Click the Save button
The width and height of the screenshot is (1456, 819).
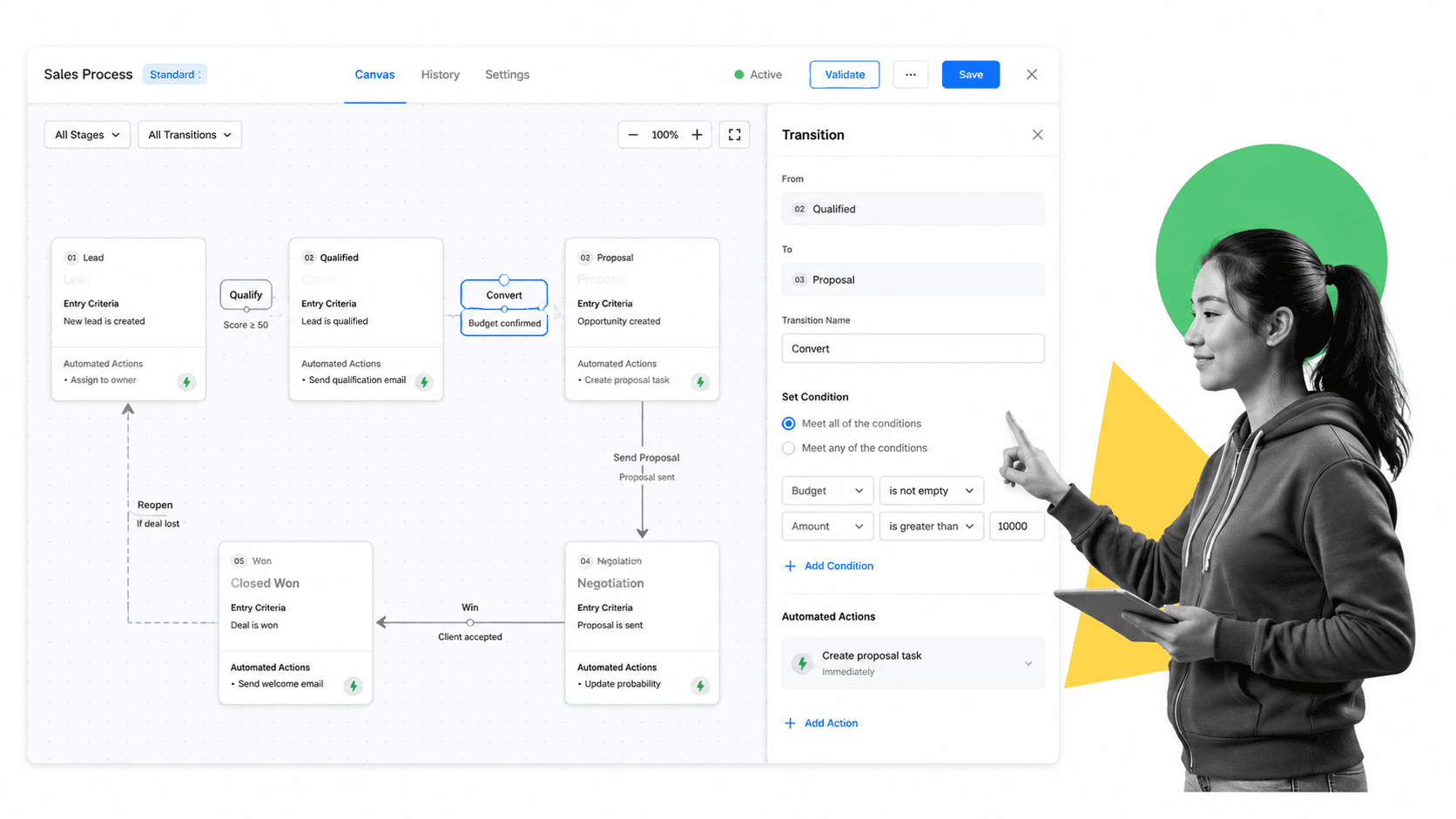(971, 75)
